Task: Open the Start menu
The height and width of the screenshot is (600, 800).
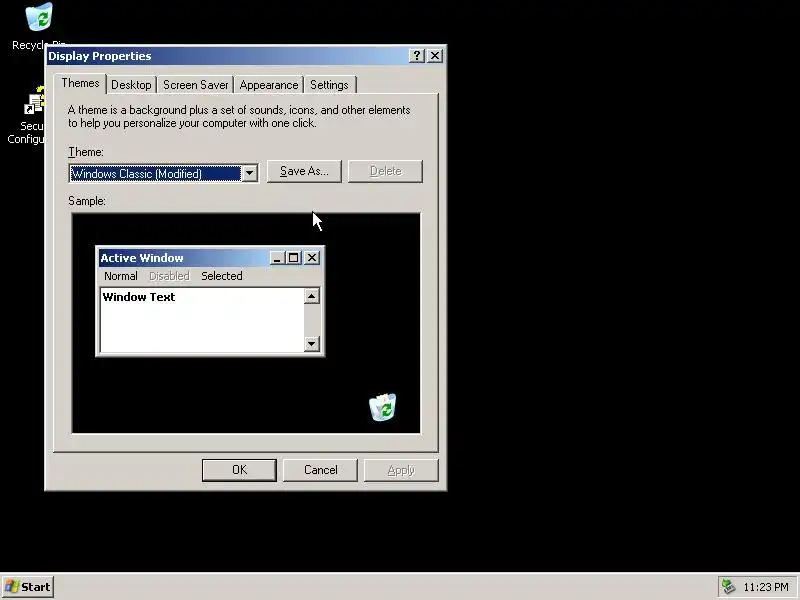Action: click(x=28, y=587)
